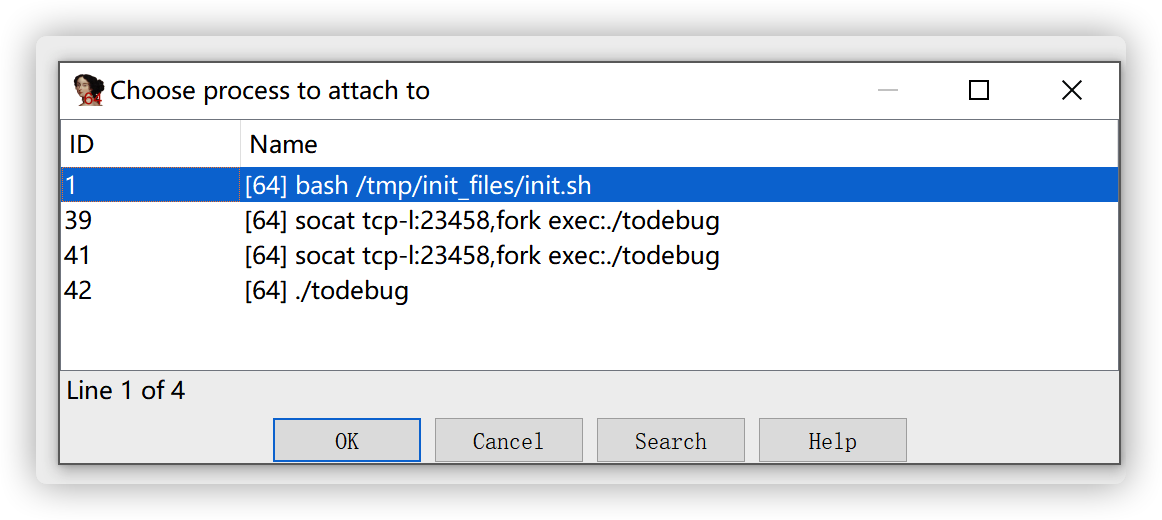Open Help for attaching to process
The image size is (1162, 520).
(832, 441)
